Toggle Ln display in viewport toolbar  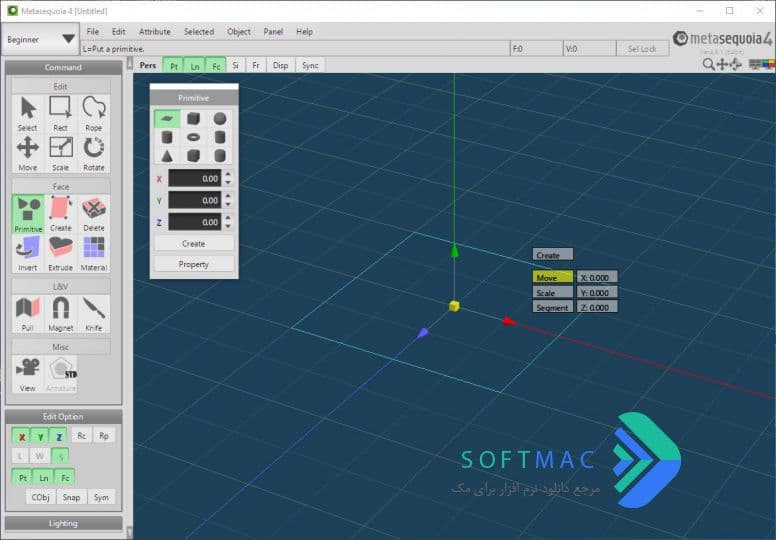(195, 66)
